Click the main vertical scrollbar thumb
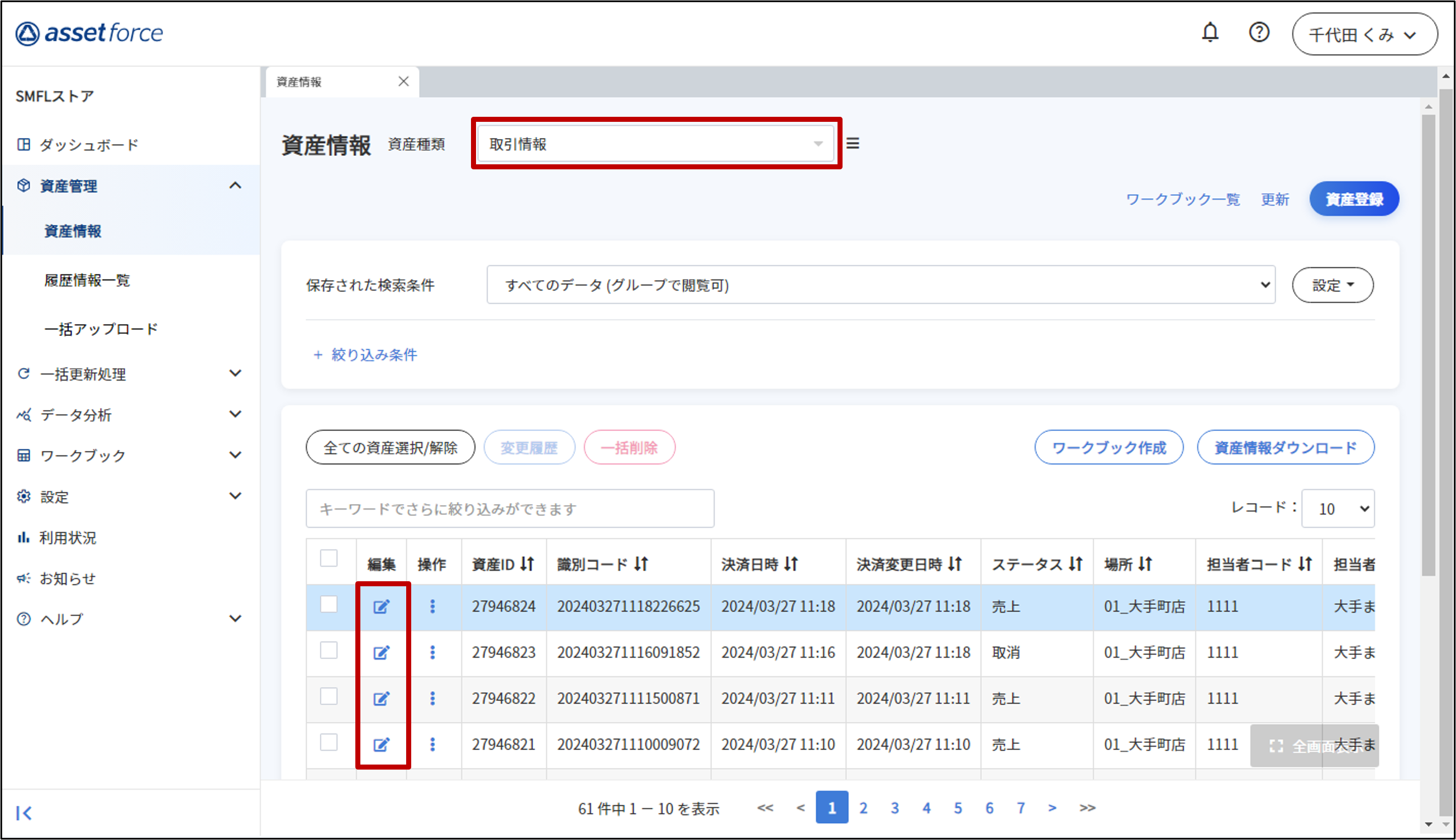The width and height of the screenshot is (1456, 840). point(1428,346)
